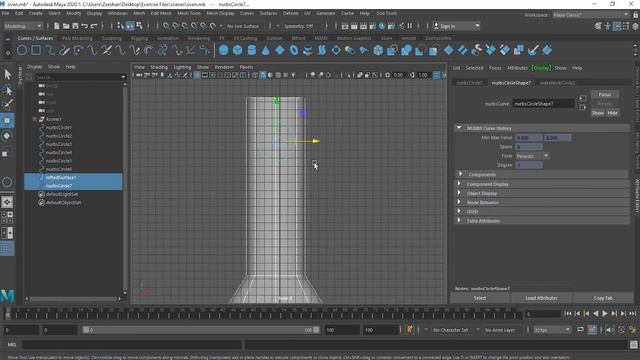The height and width of the screenshot is (360, 640).
Task: Click the workspace lock icon
Action: tap(635, 15)
